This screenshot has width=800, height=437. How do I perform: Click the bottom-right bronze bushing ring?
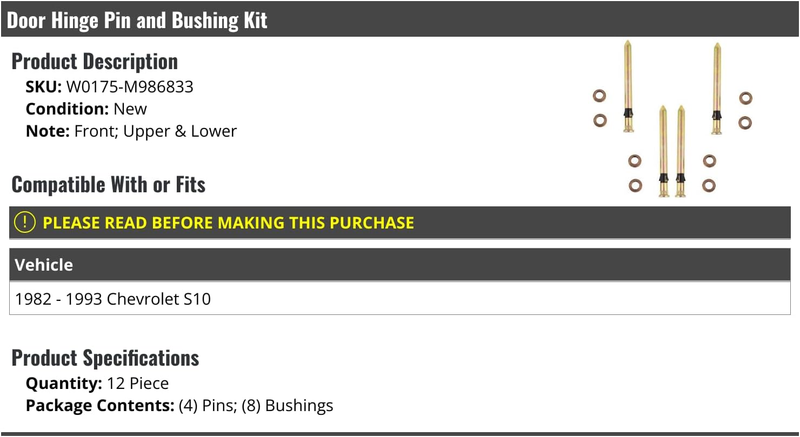pyautogui.click(x=709, y=185)
